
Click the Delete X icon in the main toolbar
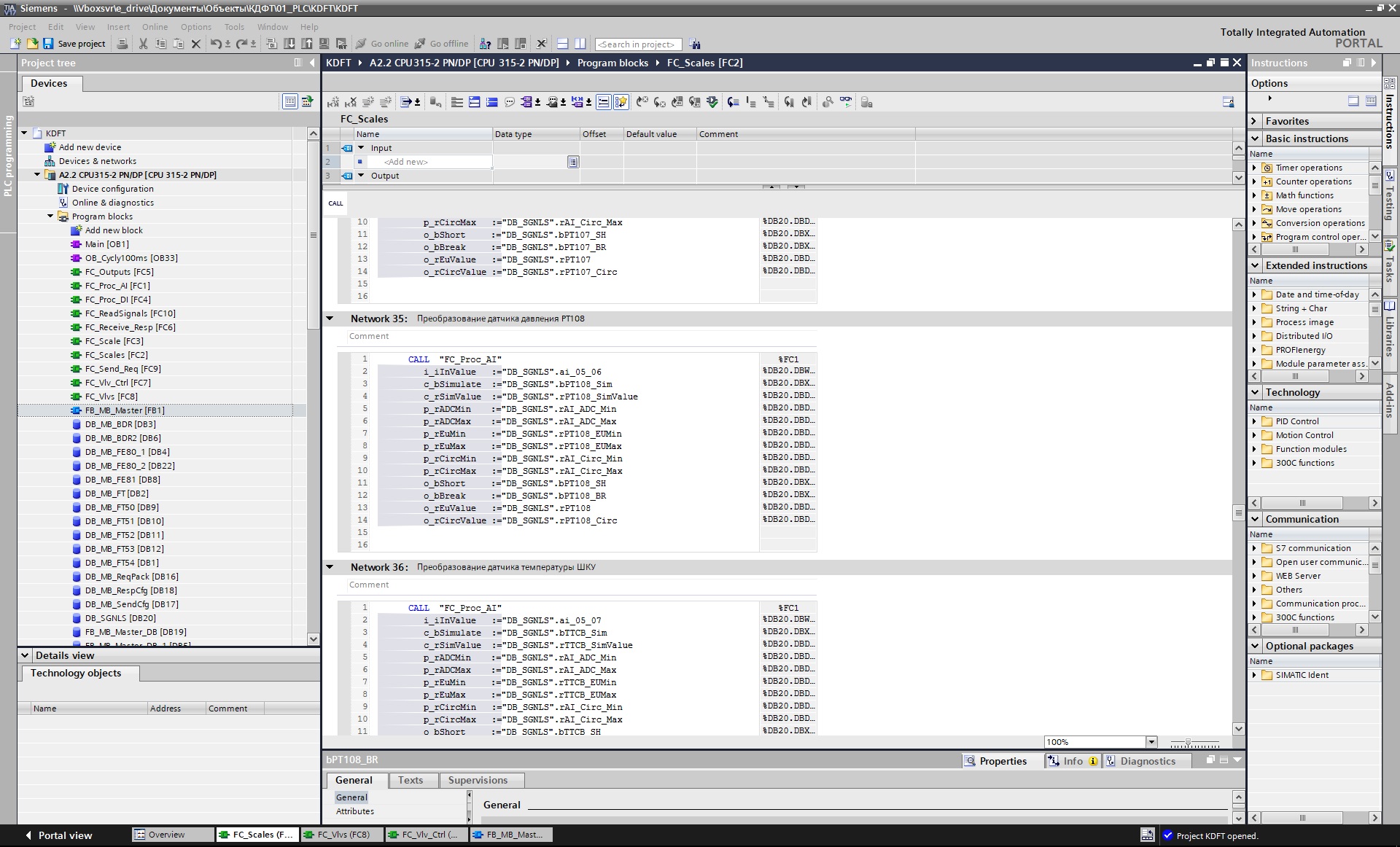[195, 44]
